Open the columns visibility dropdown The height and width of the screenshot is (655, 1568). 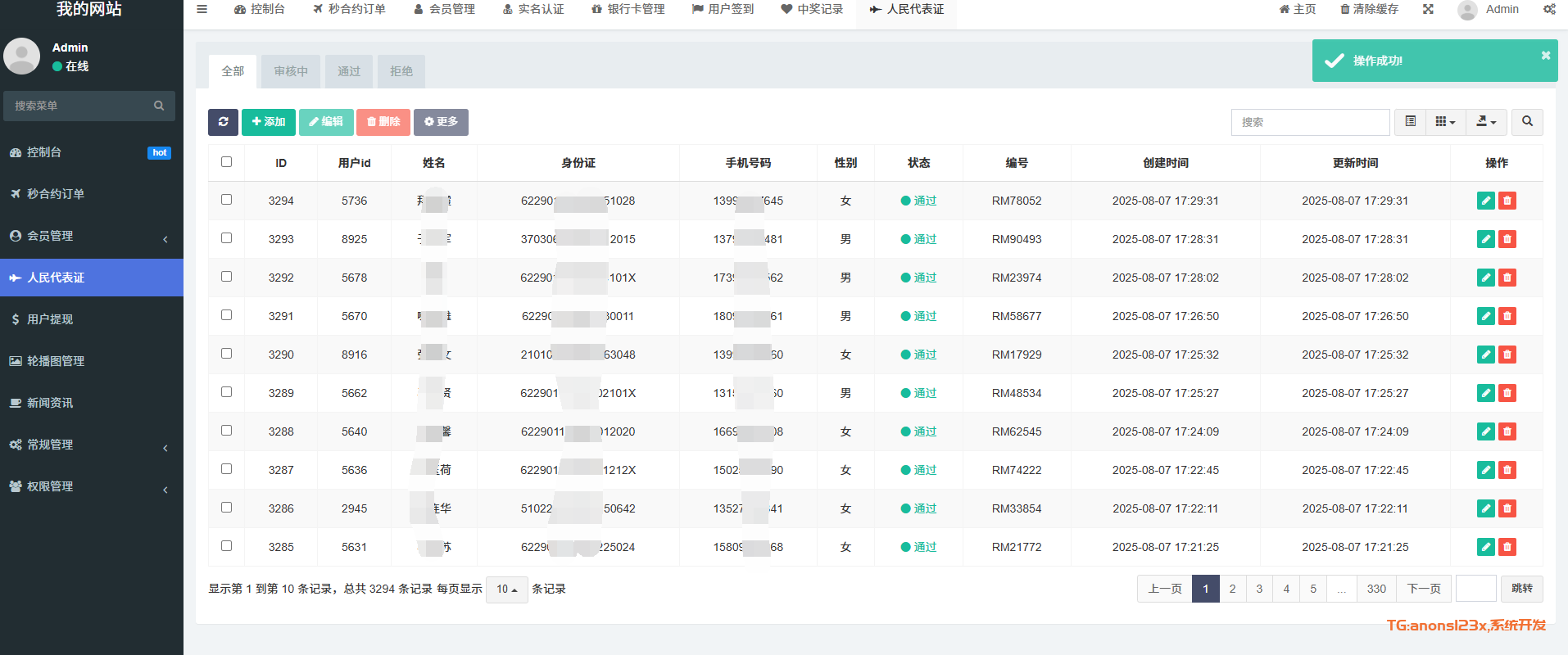(1445, 122)
